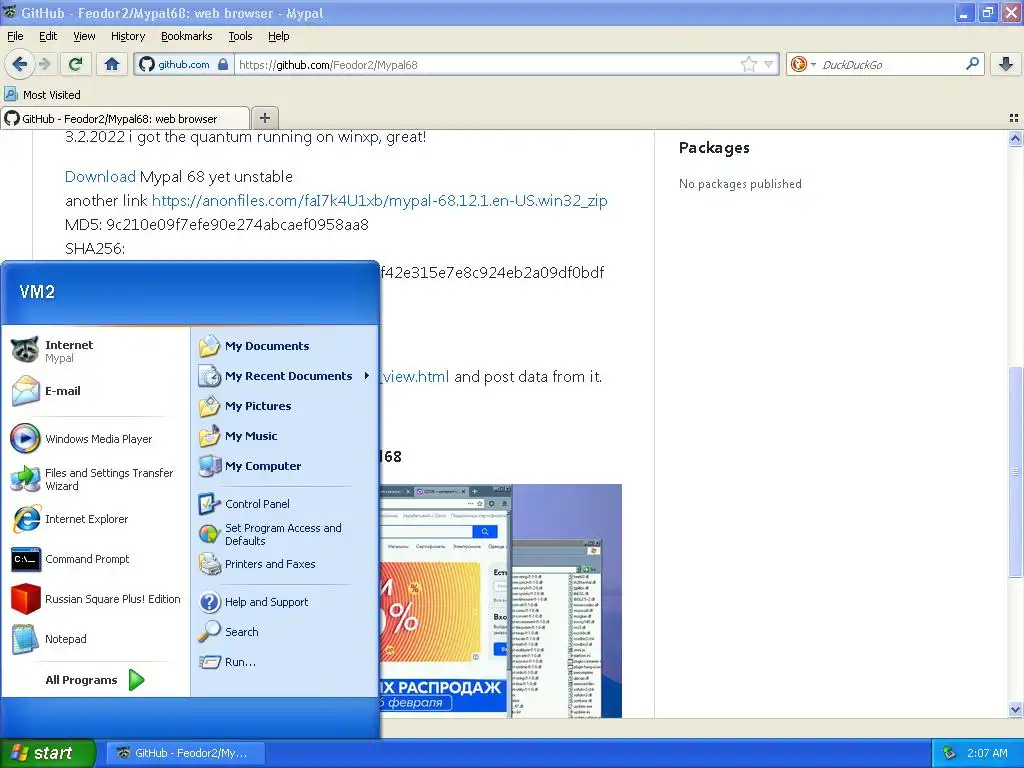Open the anonfiles.com mypal zip link
Viewport: 1024px width, 768px height.
(x=379, y=200)
